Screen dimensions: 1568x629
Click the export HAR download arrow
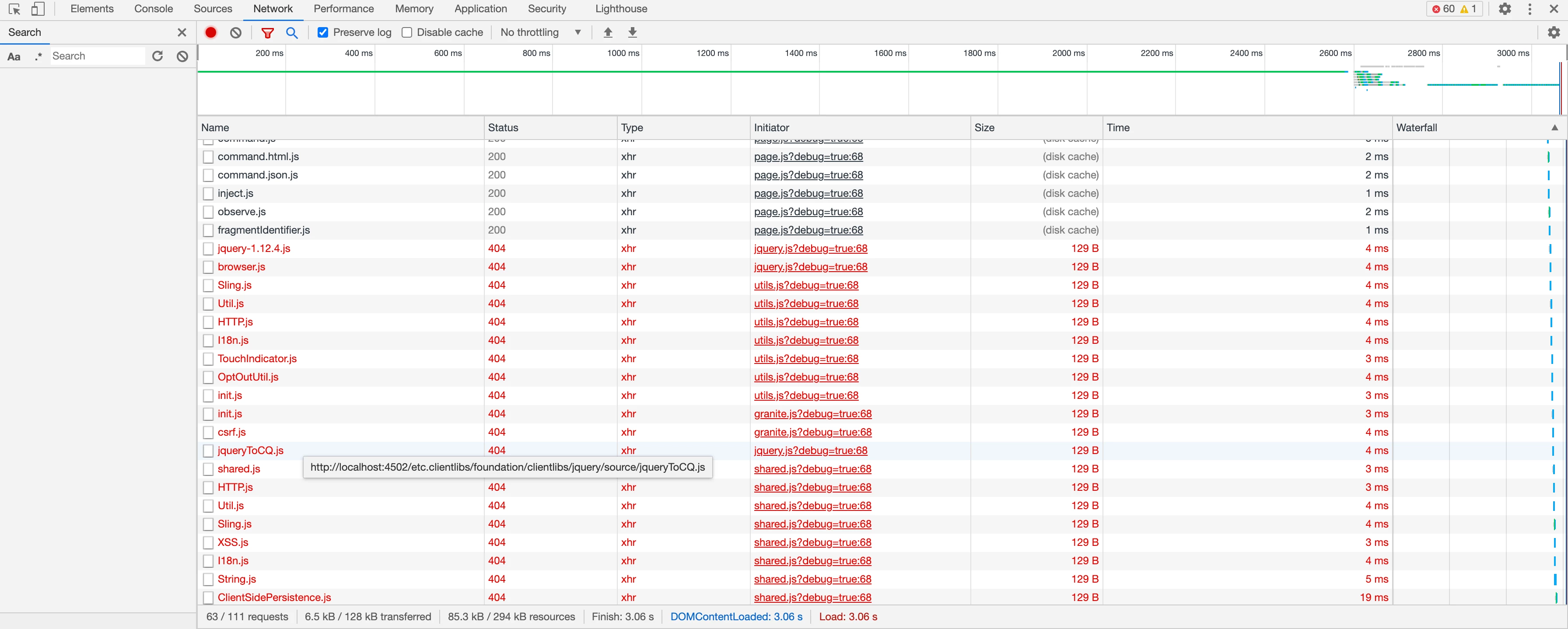coord(633,32)
